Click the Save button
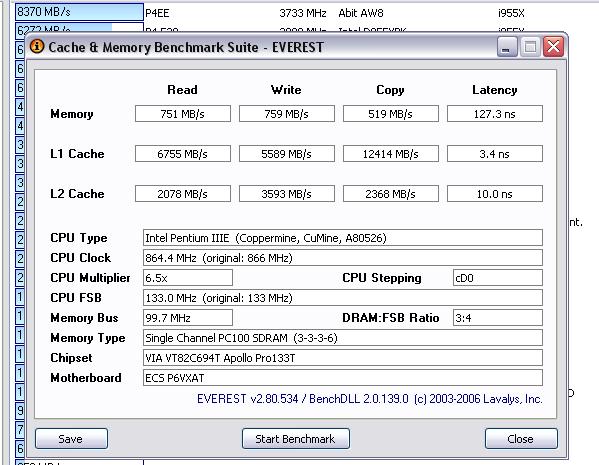Viewport: 599px width, 465px height. click(71, 439)
